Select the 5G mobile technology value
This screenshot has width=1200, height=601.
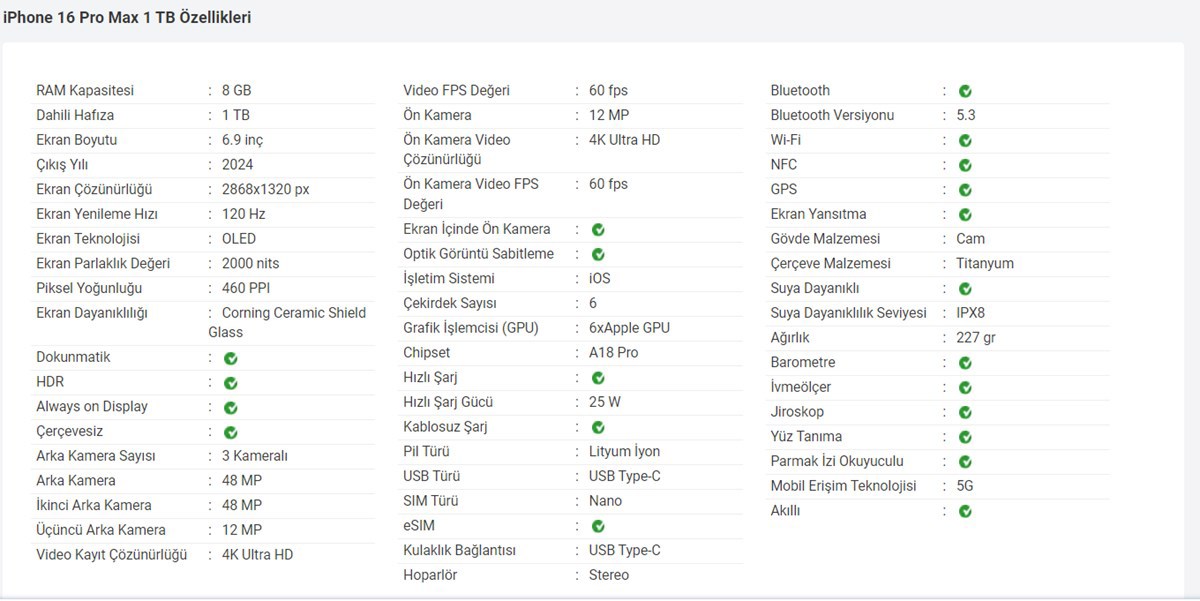tap(965, 486)
